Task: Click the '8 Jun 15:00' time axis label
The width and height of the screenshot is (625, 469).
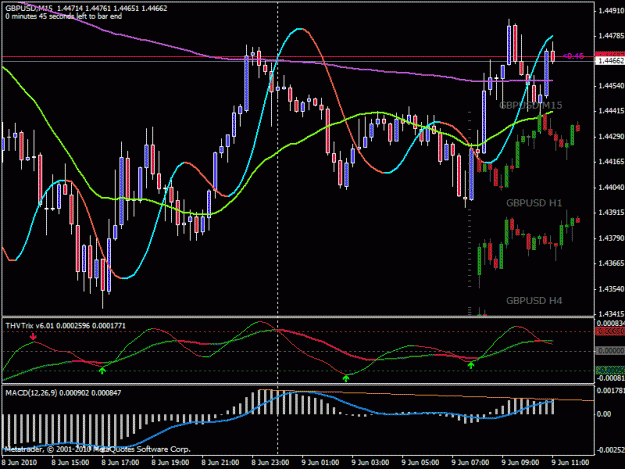Action: coord(70,463)
